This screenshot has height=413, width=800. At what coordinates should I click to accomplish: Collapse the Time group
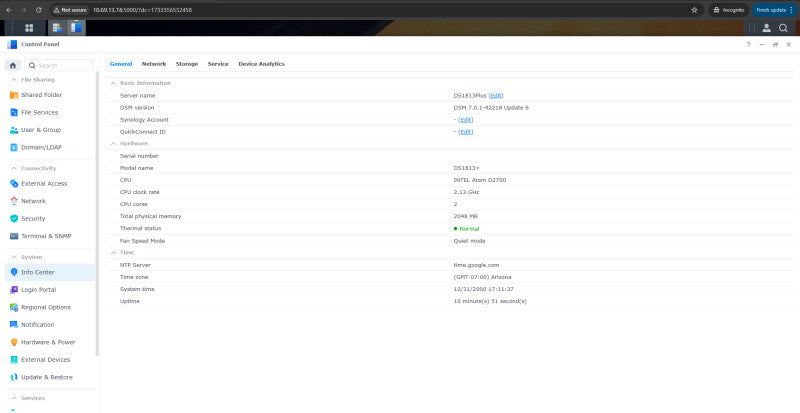click(x=113, y=253)
